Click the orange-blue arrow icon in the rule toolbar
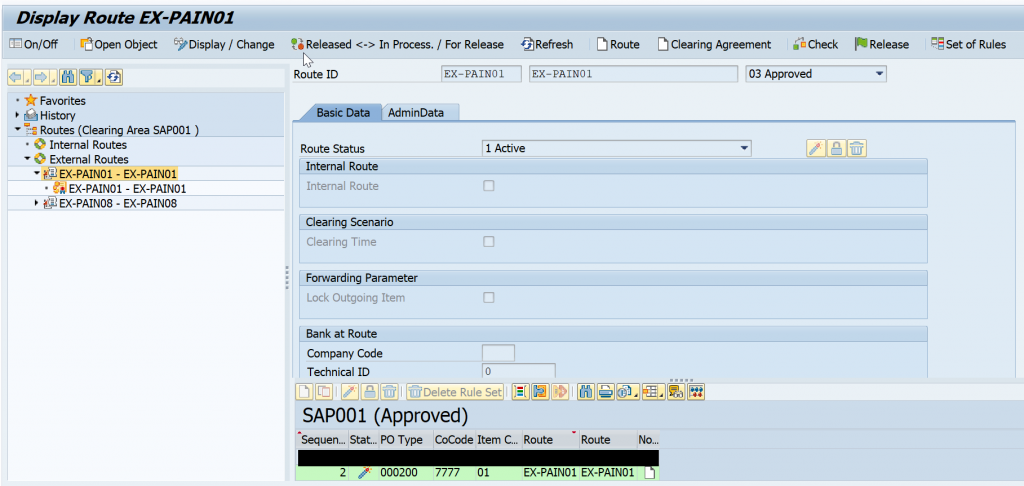This screenshot has width=1024, height=486. pyautogui.click(x=540, y=391)
